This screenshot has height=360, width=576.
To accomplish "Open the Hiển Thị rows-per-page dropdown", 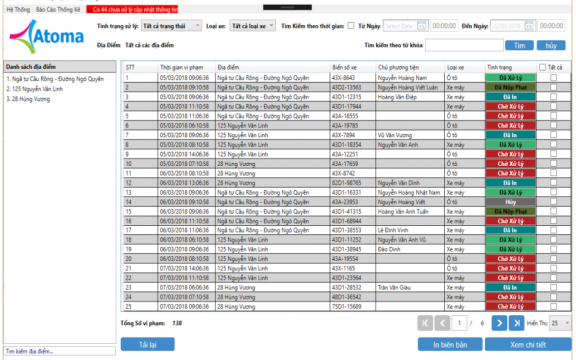I will (560, 323).
